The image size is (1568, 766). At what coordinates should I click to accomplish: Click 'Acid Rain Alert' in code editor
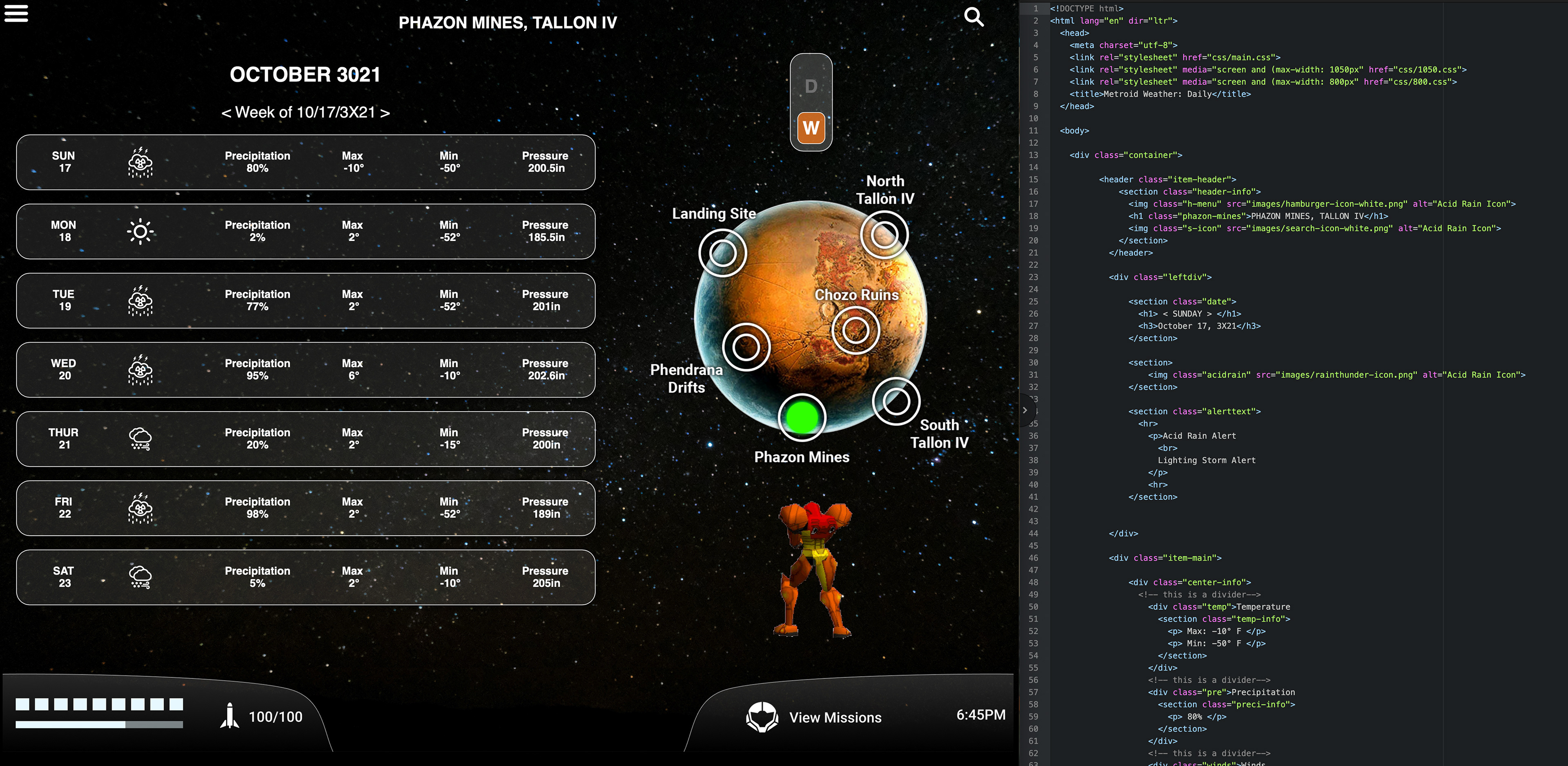(1199, 436)
